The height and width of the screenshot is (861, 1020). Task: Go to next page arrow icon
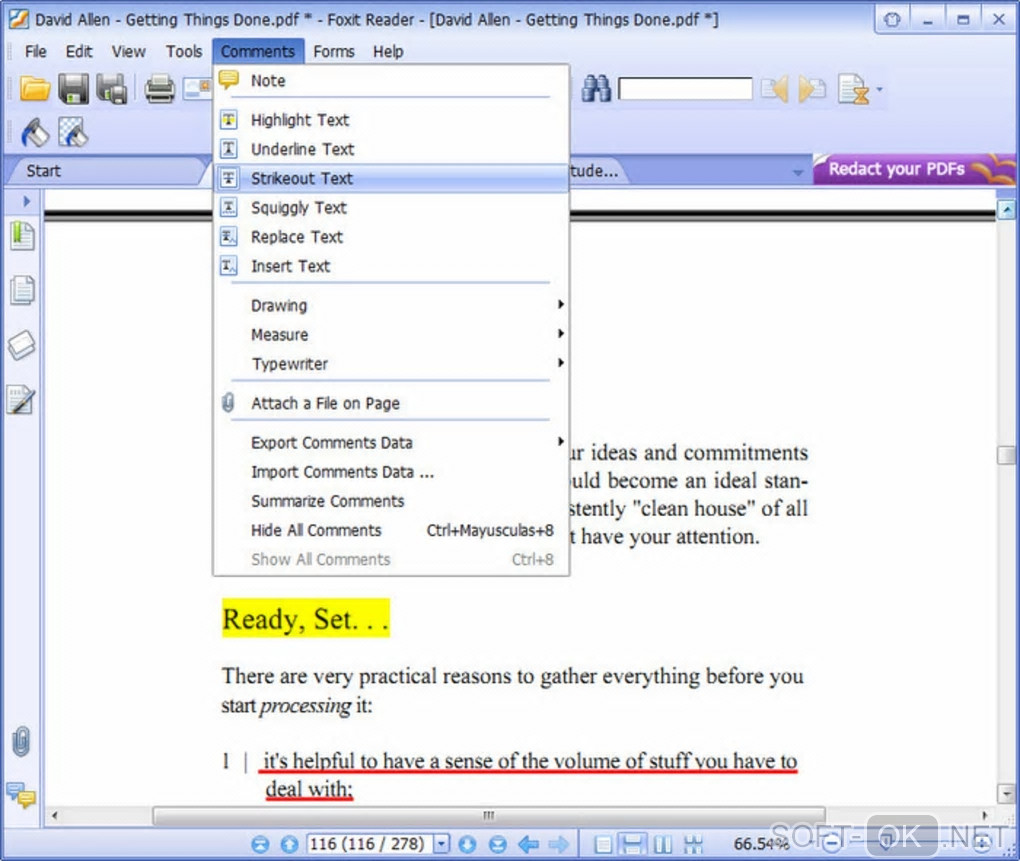[x=467, y=844]
